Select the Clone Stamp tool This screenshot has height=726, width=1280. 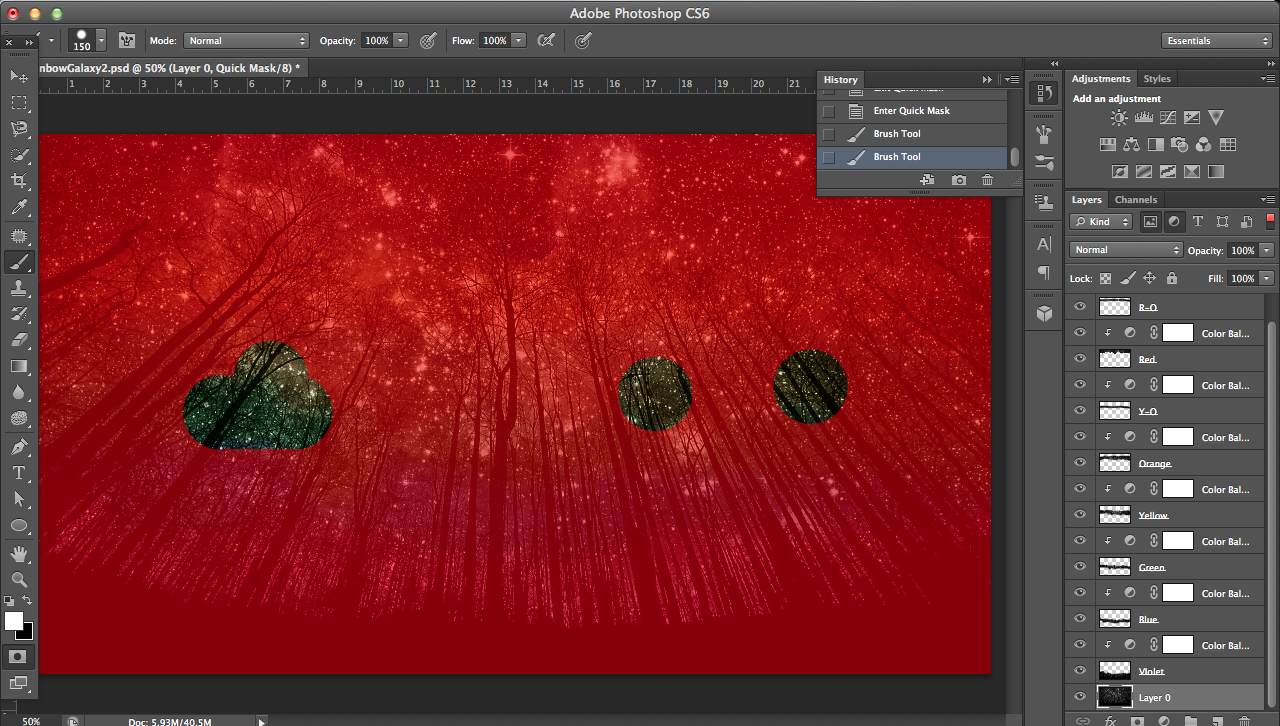coord(19,288)
